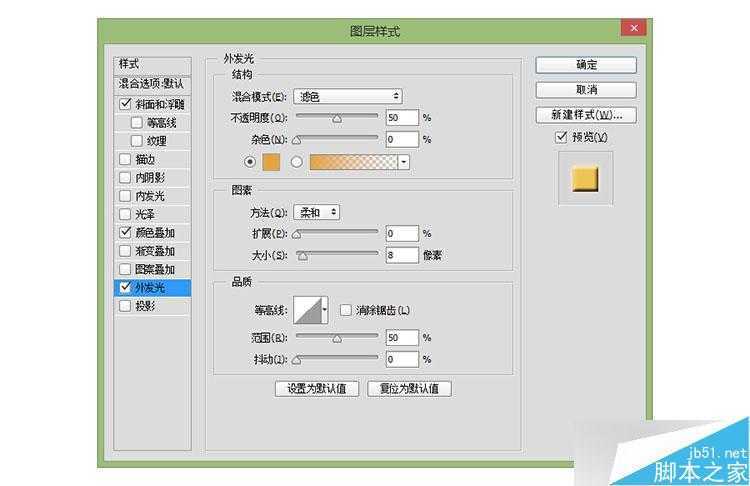750x486 pixels.
Task: Click the orange glow color swatch
Action: (271, 162)
